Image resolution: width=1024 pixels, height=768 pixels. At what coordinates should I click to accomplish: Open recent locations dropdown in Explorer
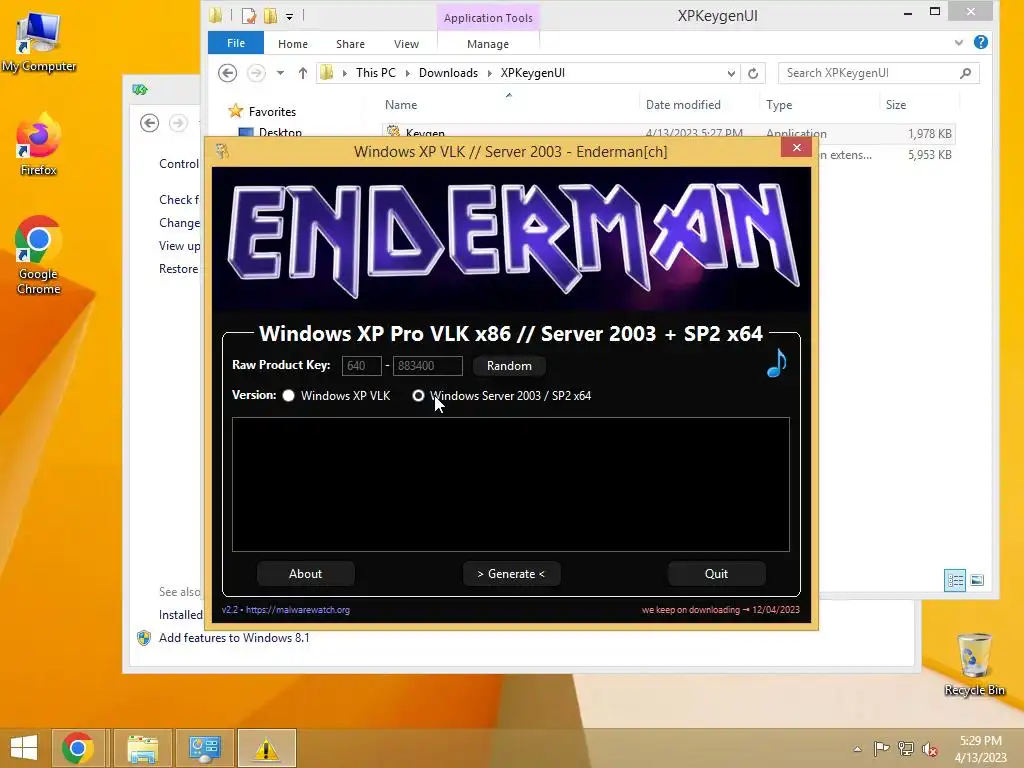(x=280, y=72)
